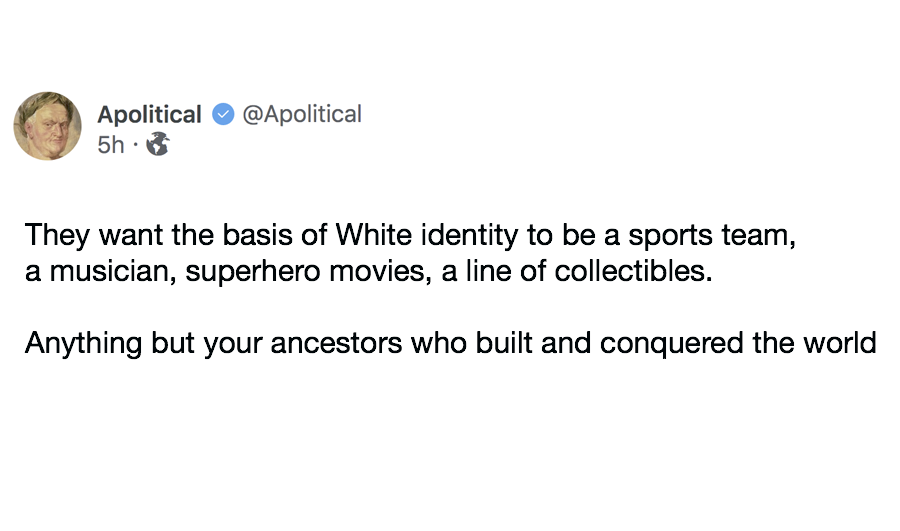The image size is (900, 531).
Task: Click the sentence starting with Anything but
Action: pyautogui.click(x=451, y=343)
